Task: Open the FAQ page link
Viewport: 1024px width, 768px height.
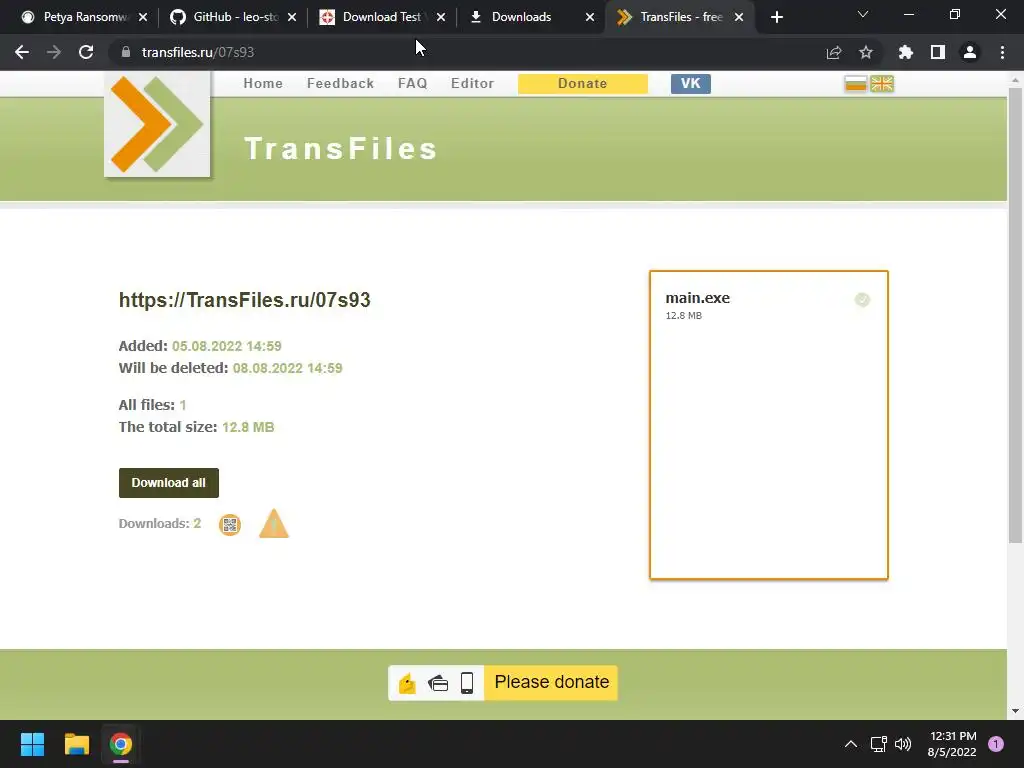Action: [413, 84]
